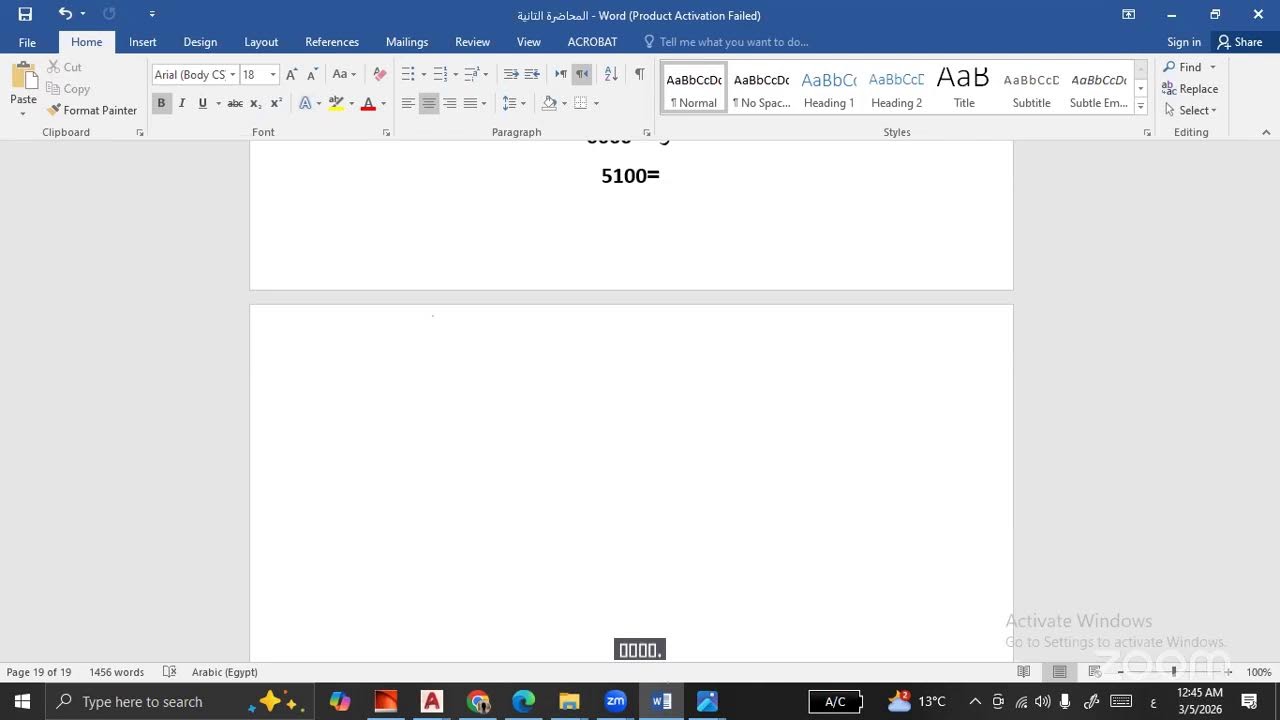
Task: Justify the paragraph text
Action: click(470, 103)
